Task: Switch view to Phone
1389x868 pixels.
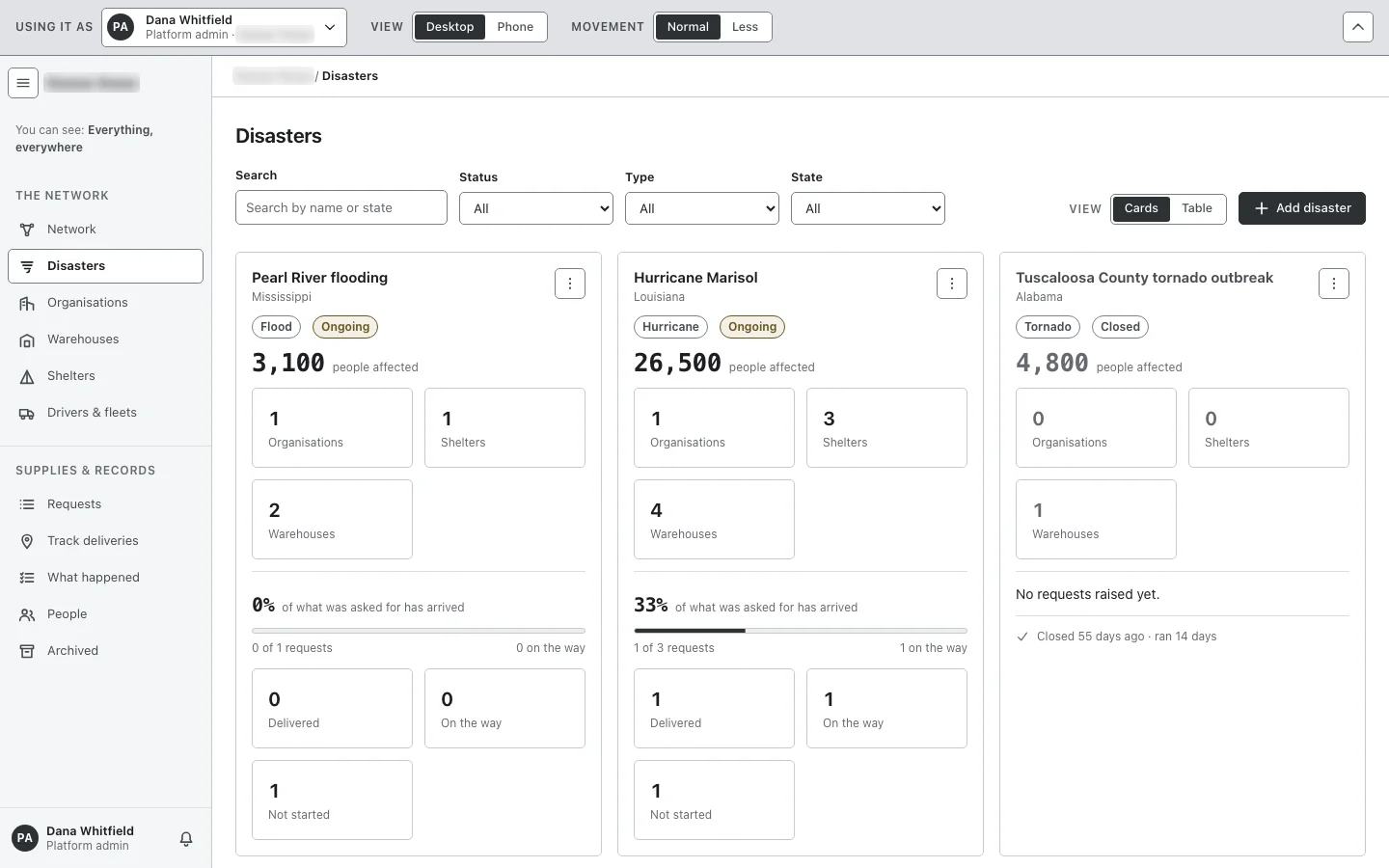Action: pyautogui.click(x=515, y=27)
